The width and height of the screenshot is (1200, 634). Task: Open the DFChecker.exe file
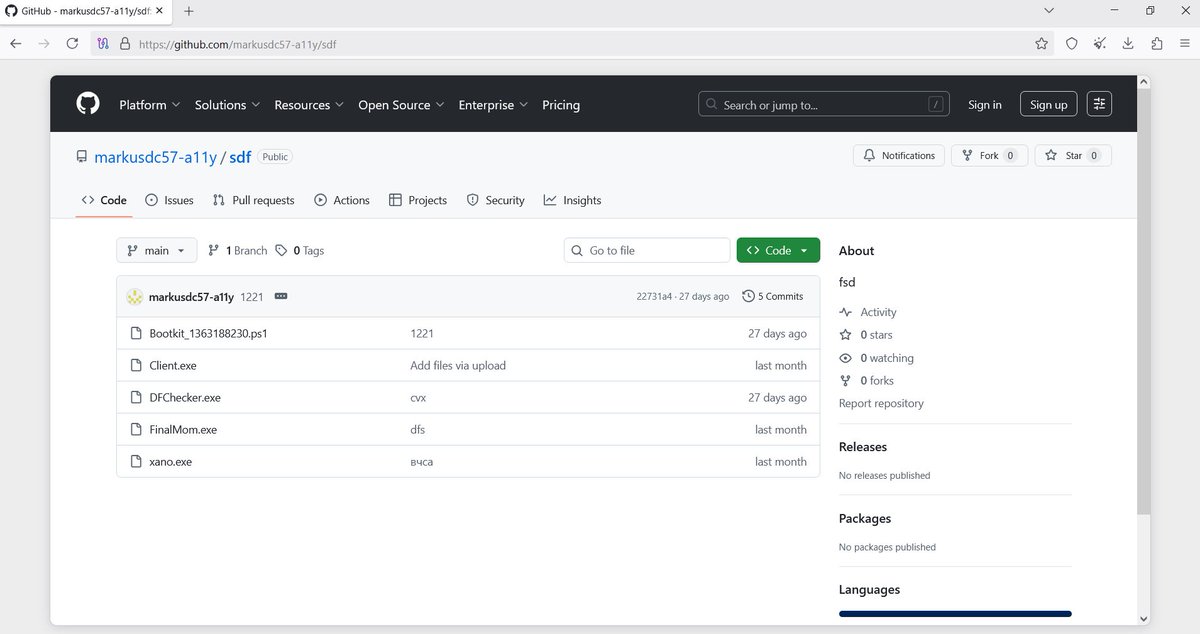point(185,398)
